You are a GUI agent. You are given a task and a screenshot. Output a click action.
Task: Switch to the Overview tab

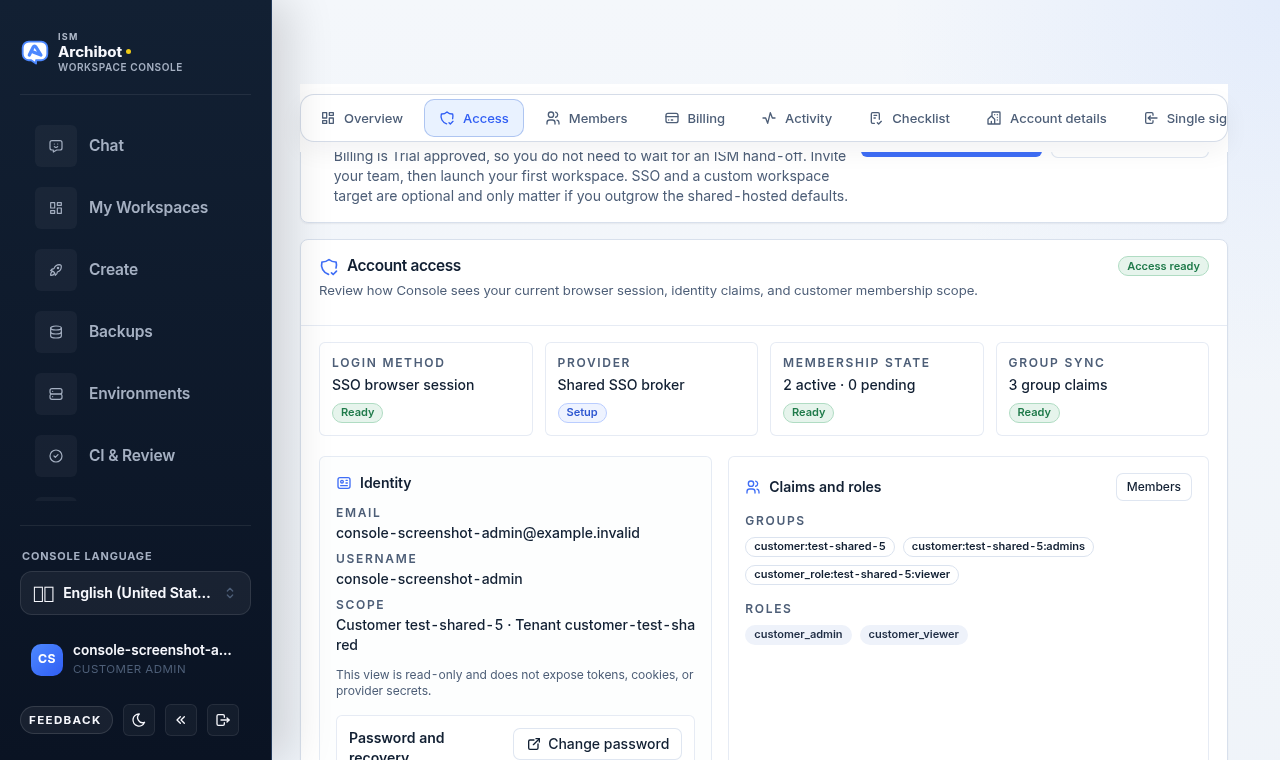362,118
